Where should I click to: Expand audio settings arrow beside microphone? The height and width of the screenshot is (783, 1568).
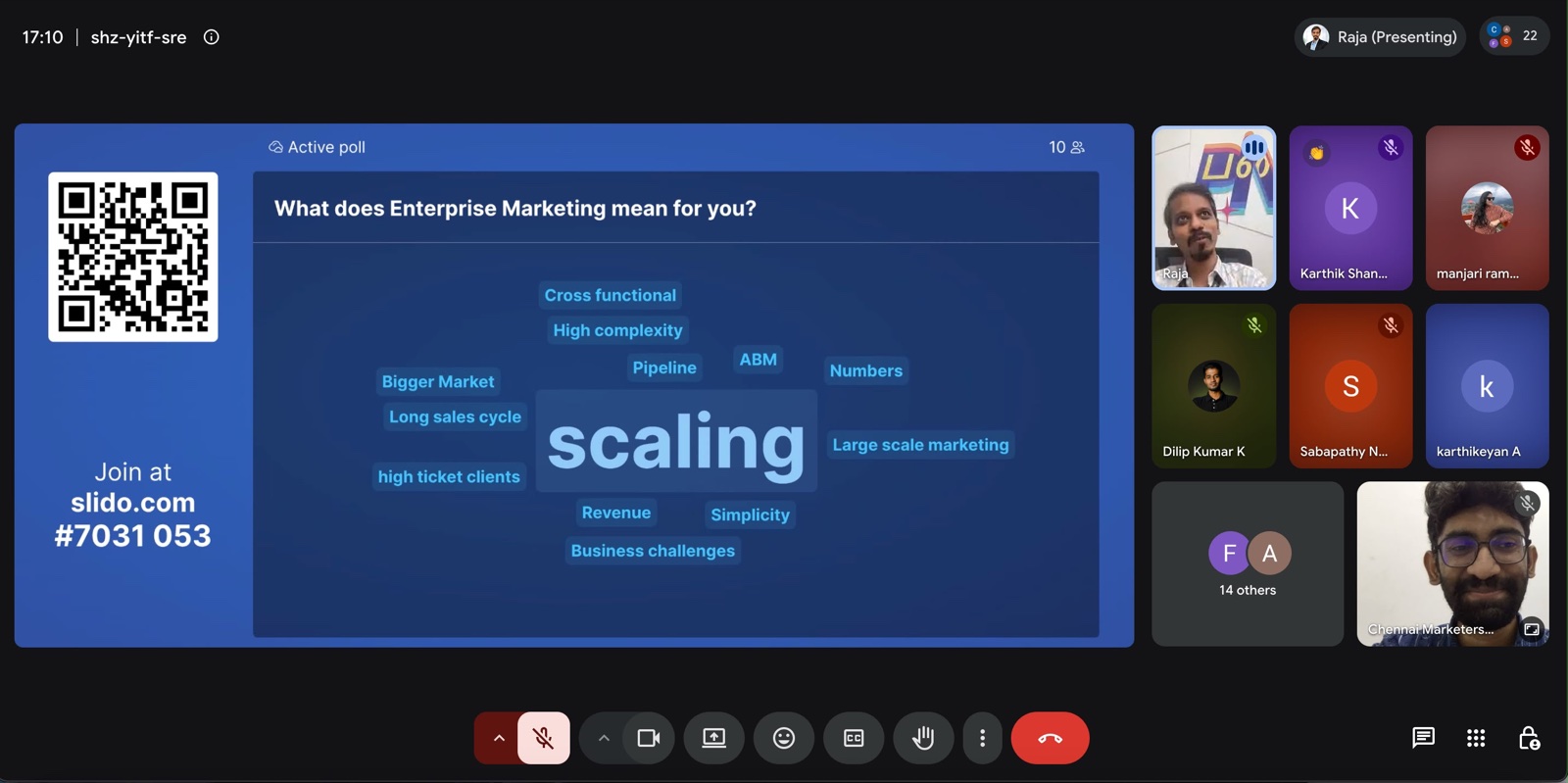[498, 738]
